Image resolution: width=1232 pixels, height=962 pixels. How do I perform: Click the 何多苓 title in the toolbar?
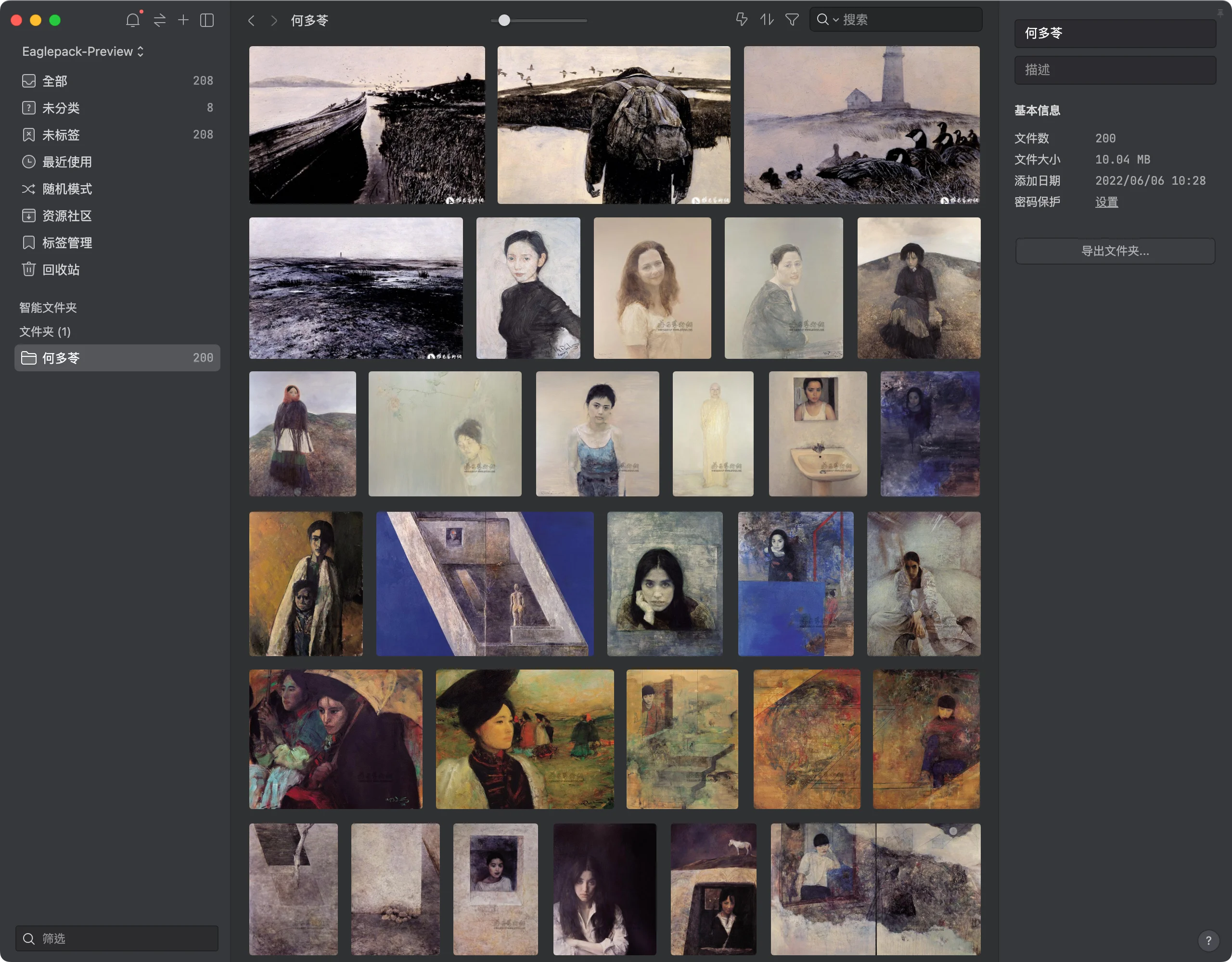[x=309, y=21]
